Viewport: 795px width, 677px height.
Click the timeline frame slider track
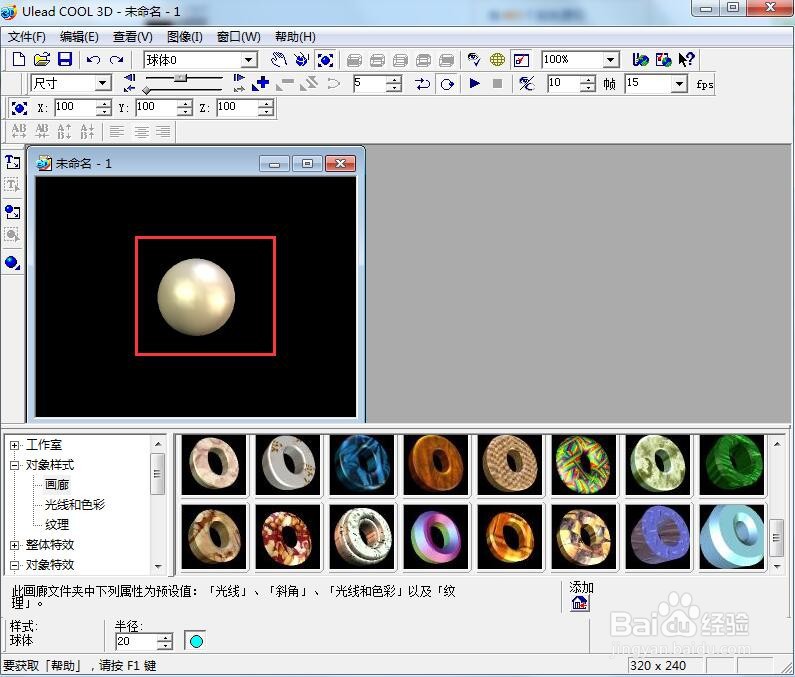click(184, 78)
